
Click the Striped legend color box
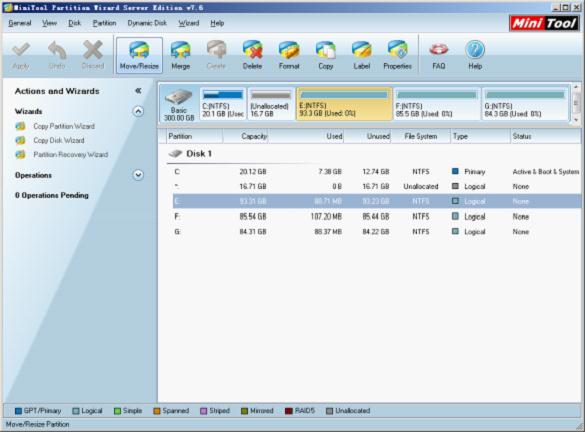(203, 411)
